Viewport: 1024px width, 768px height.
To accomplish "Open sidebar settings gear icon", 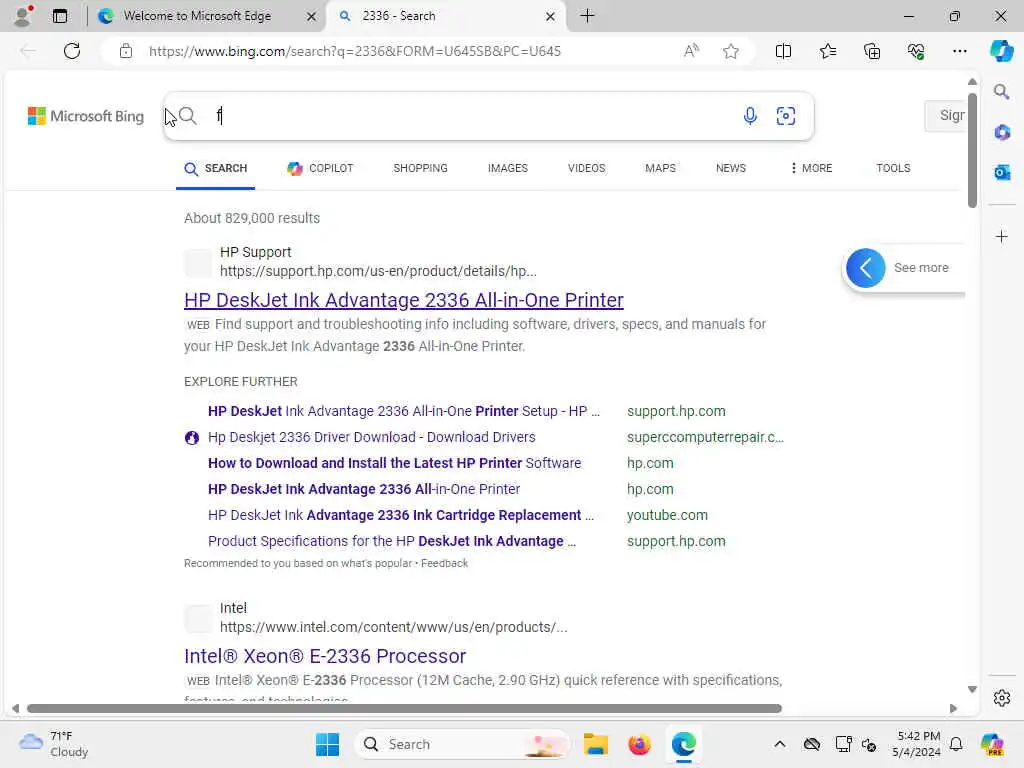I will tap(1002, 698).
